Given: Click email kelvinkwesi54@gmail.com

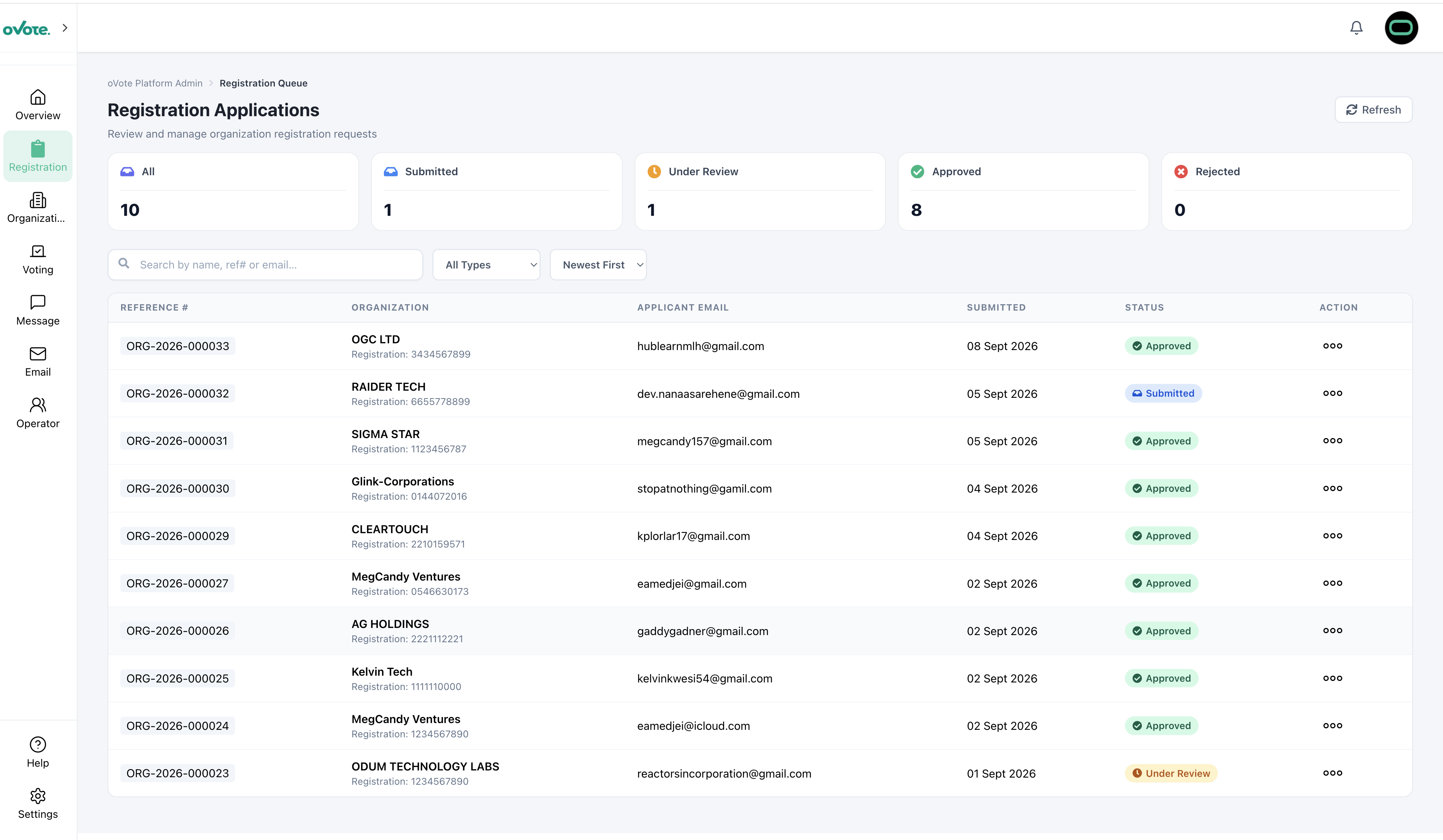Looking at the screenshot, I should coord(704,679).
